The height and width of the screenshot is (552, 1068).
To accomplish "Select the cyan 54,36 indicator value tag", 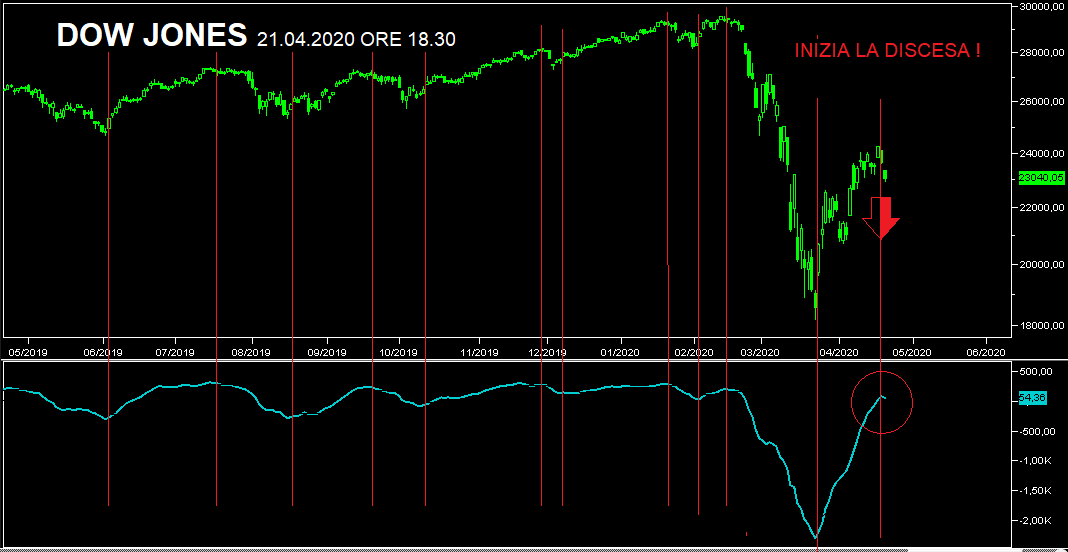I will (x=1032, y=397).
